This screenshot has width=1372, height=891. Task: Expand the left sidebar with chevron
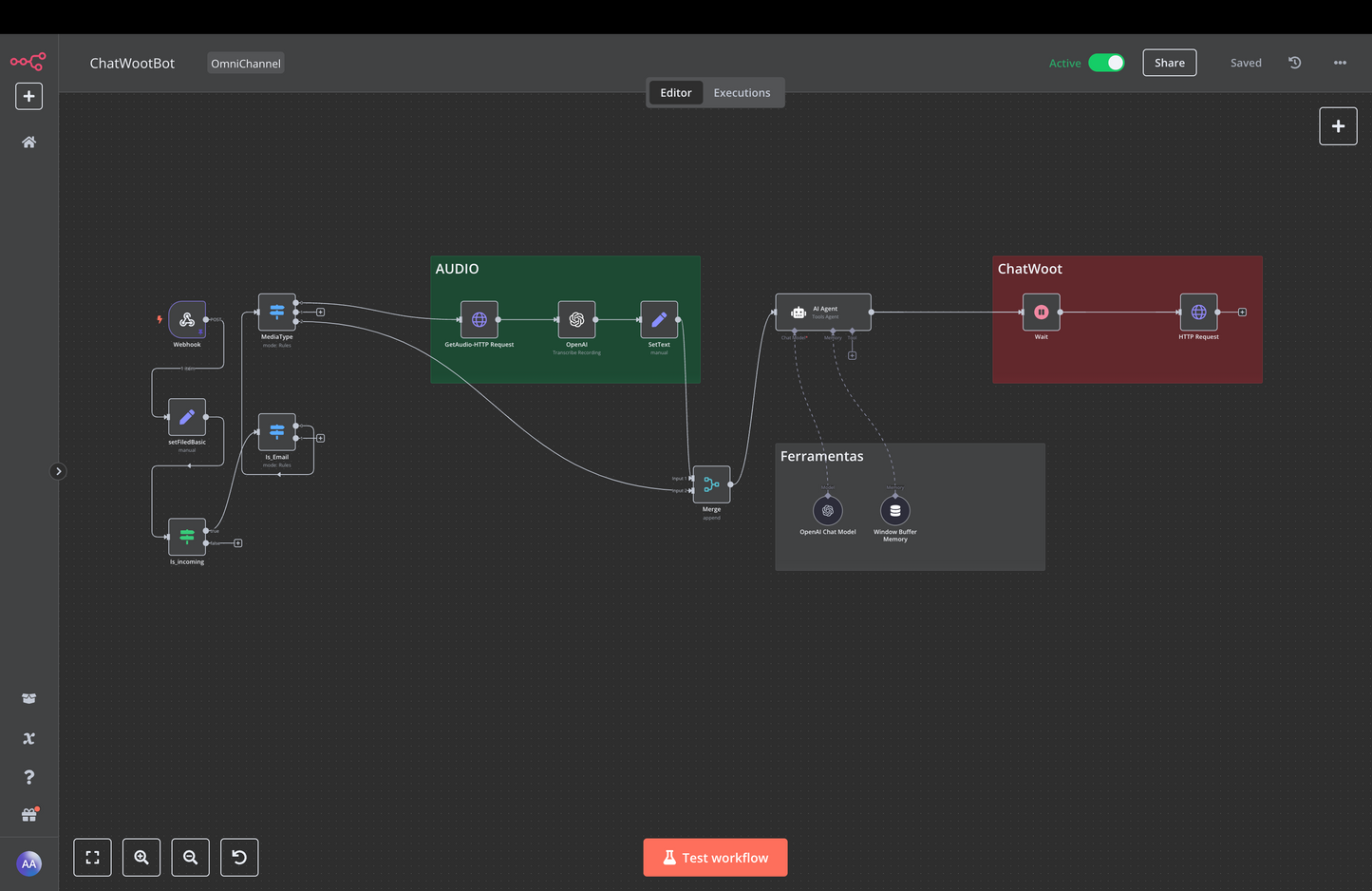58,471
